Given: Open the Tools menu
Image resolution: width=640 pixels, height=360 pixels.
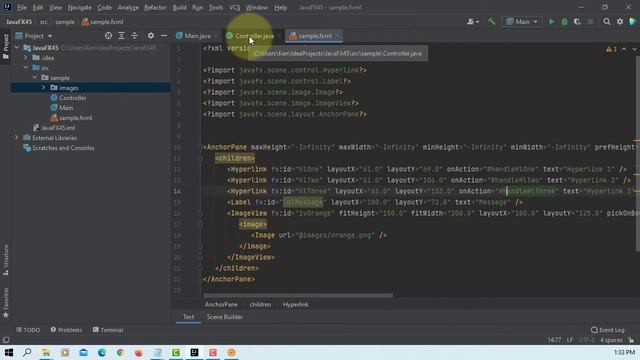Looking at the screenshot, I should (x=216, y=7).
